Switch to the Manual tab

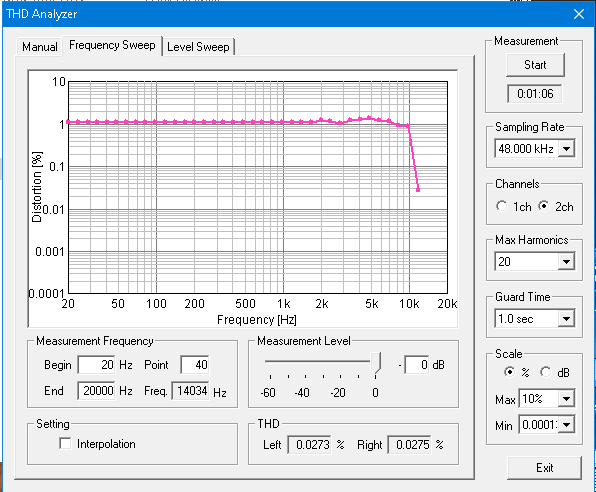[x=40, y=47]
